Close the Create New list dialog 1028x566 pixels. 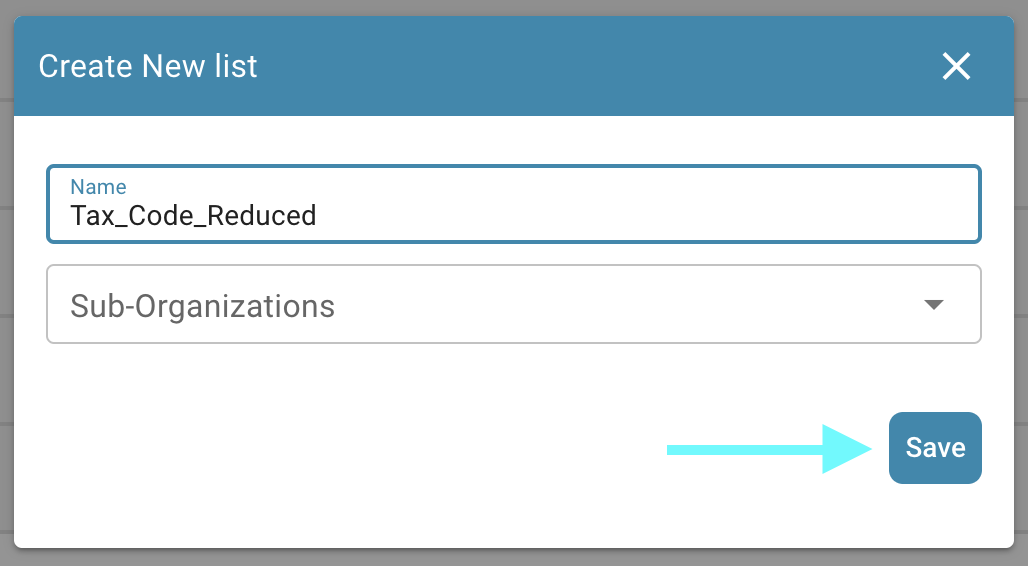956,67
